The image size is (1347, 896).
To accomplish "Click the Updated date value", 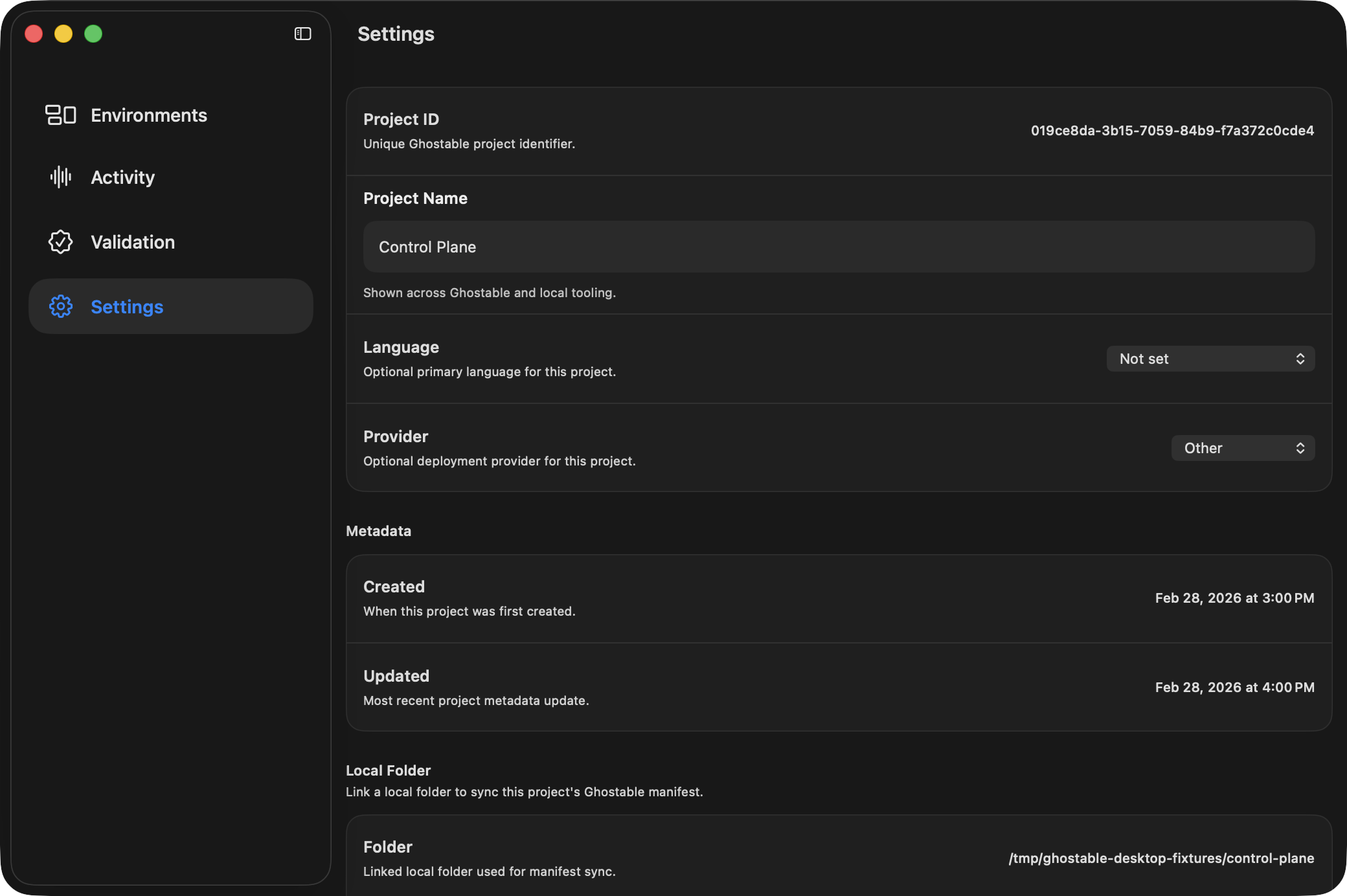I will pyautogui.click(x=1234, y=688).
